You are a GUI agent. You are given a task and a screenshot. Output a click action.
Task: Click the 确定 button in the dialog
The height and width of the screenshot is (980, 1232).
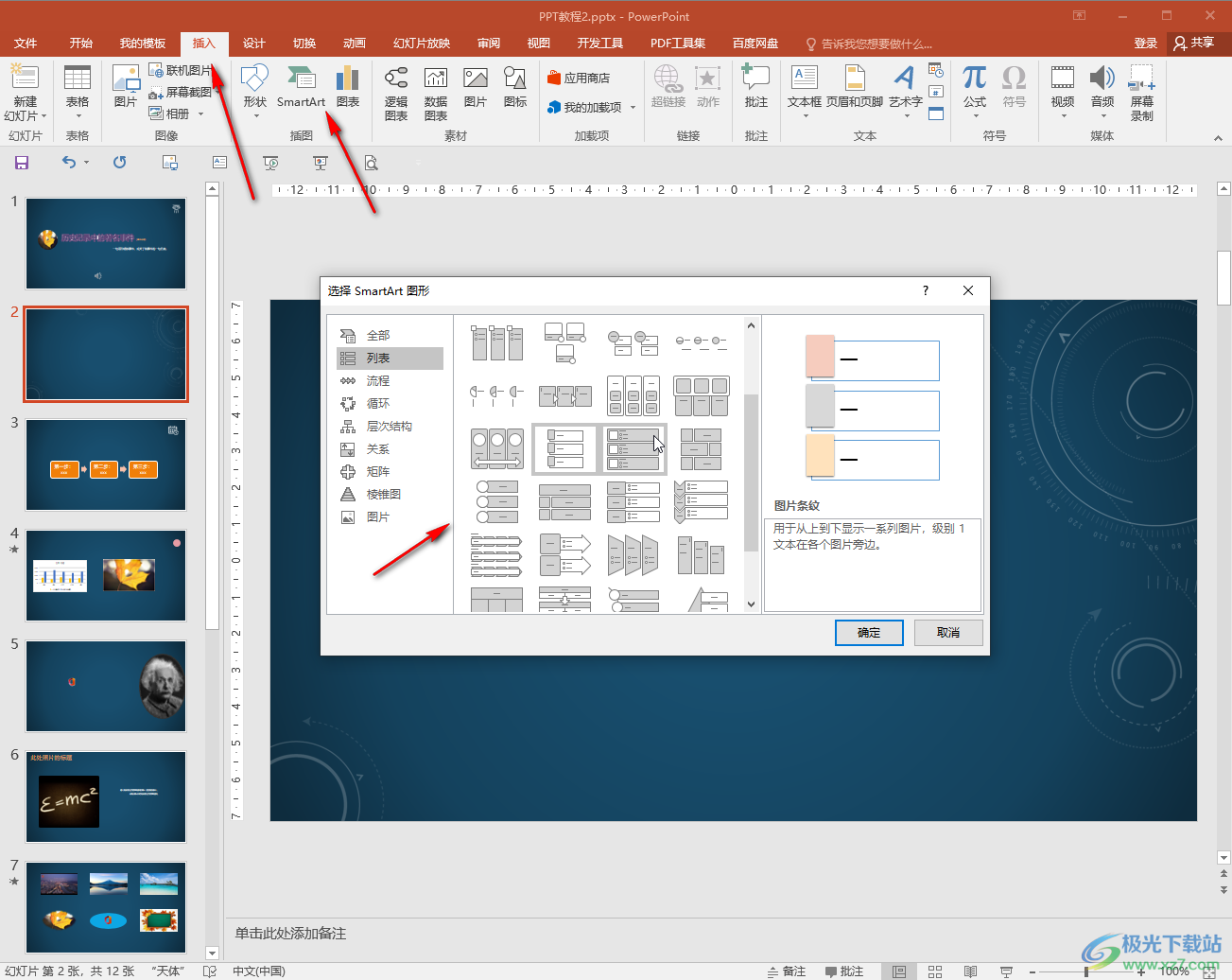[869, 633]
